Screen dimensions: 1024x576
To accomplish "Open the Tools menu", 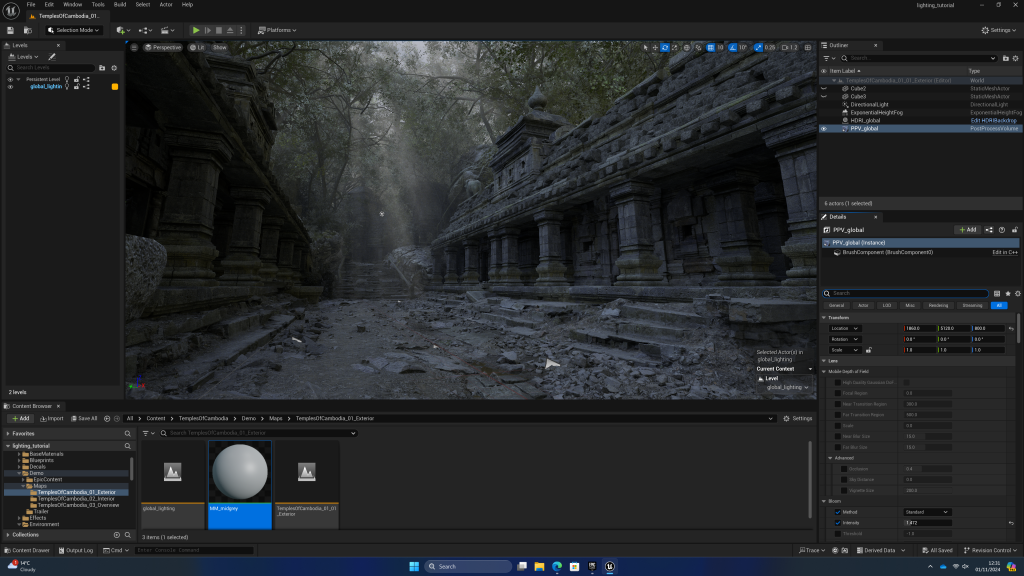I will click(98, 5).
